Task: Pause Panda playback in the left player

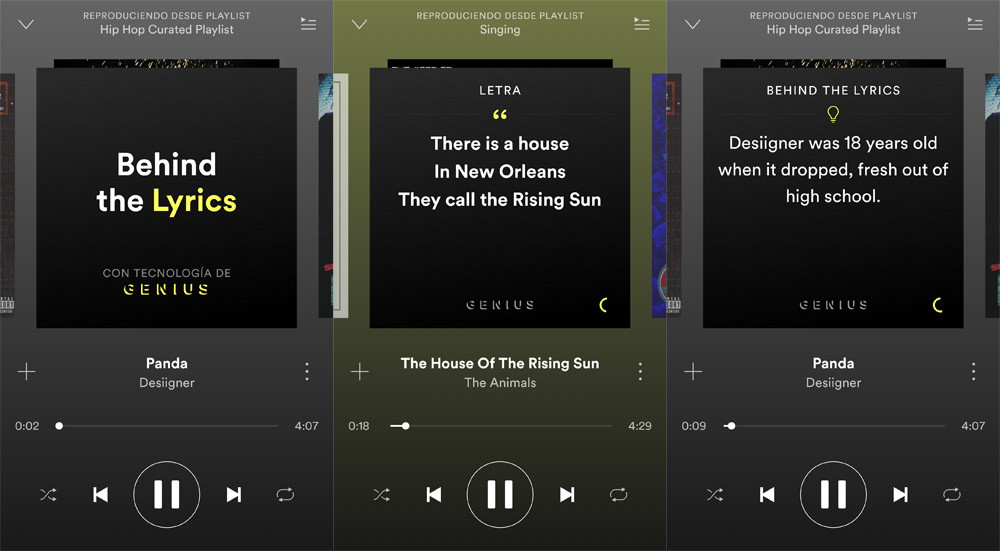Action: 166,494
